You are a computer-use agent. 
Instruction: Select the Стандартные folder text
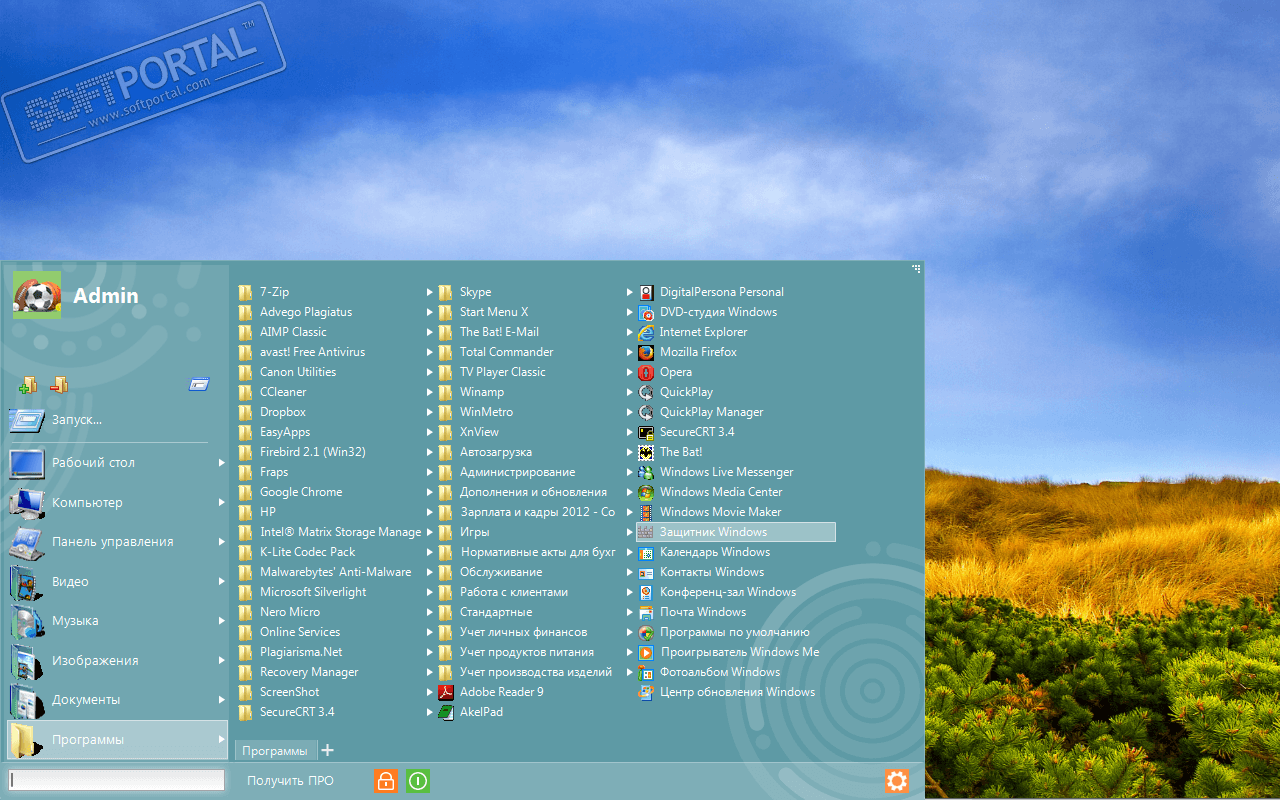496,612
